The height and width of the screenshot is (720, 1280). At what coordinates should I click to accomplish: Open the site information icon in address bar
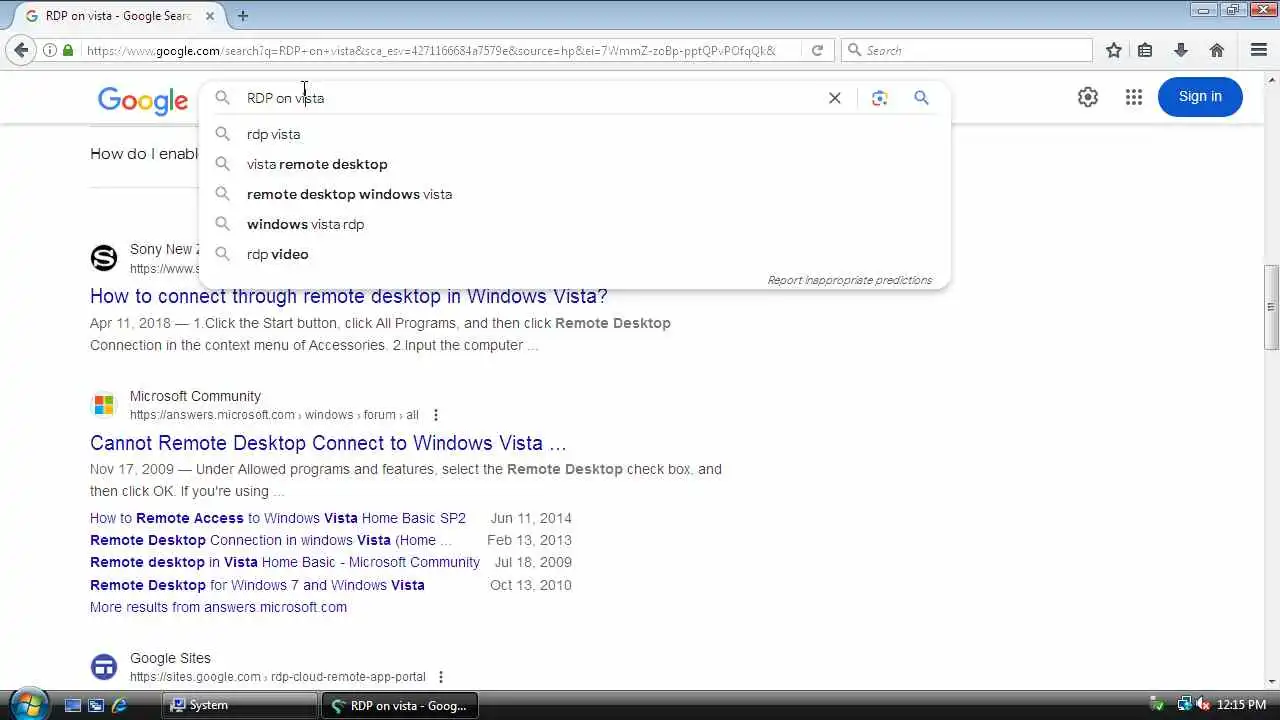tap(50, 50)
